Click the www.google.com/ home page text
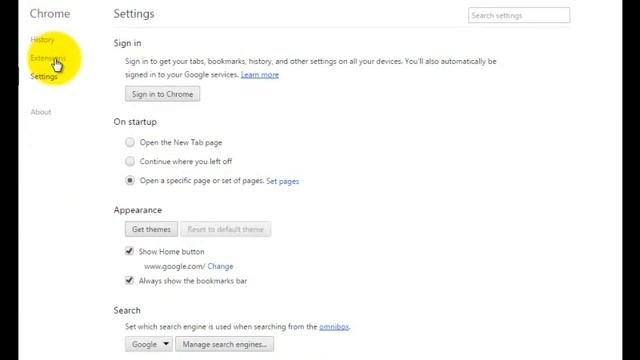This screenshot has height=360, width=640. click(x=174, y=266)
